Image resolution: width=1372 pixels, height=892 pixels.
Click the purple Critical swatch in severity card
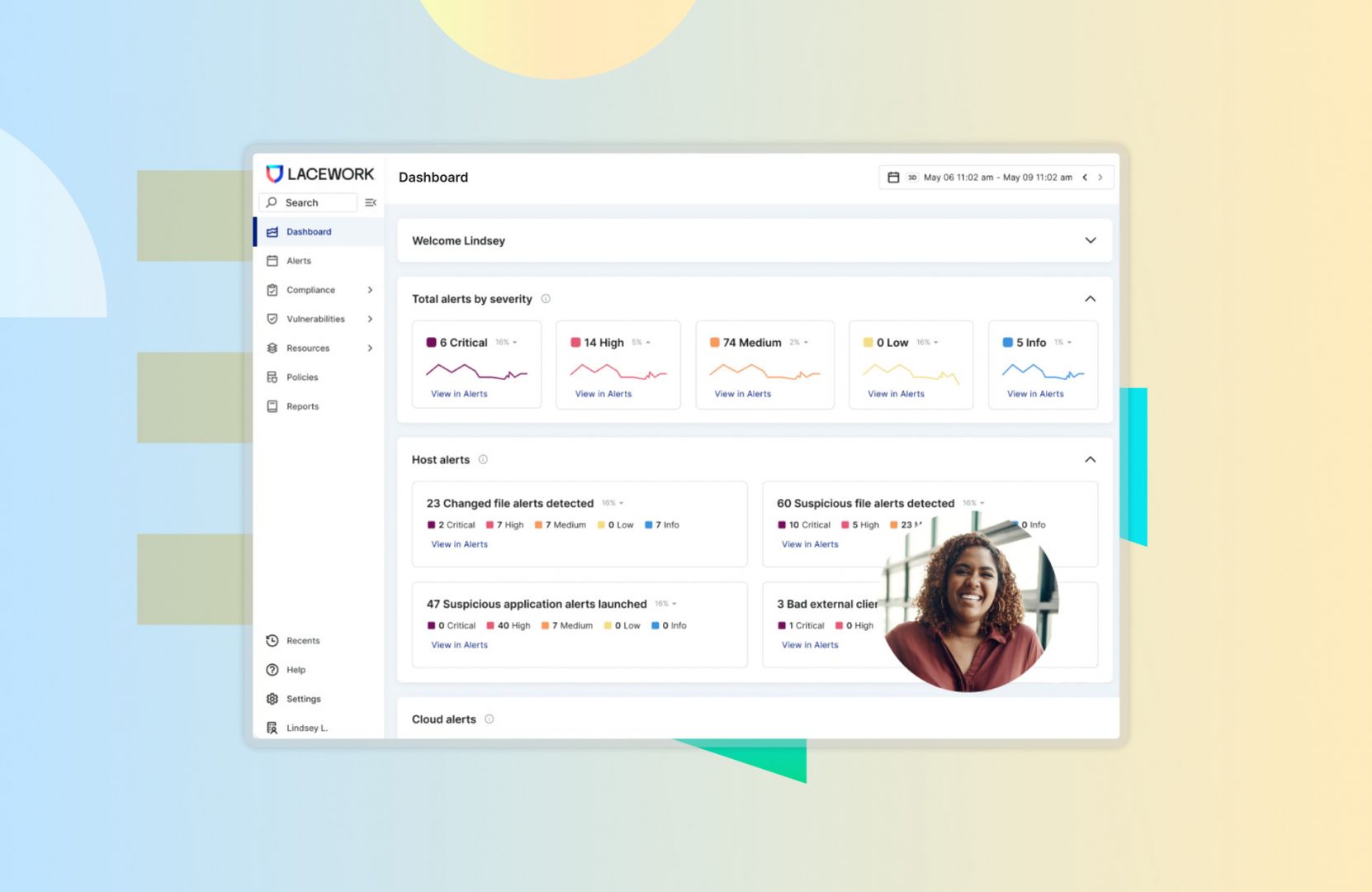pos(431,343)
